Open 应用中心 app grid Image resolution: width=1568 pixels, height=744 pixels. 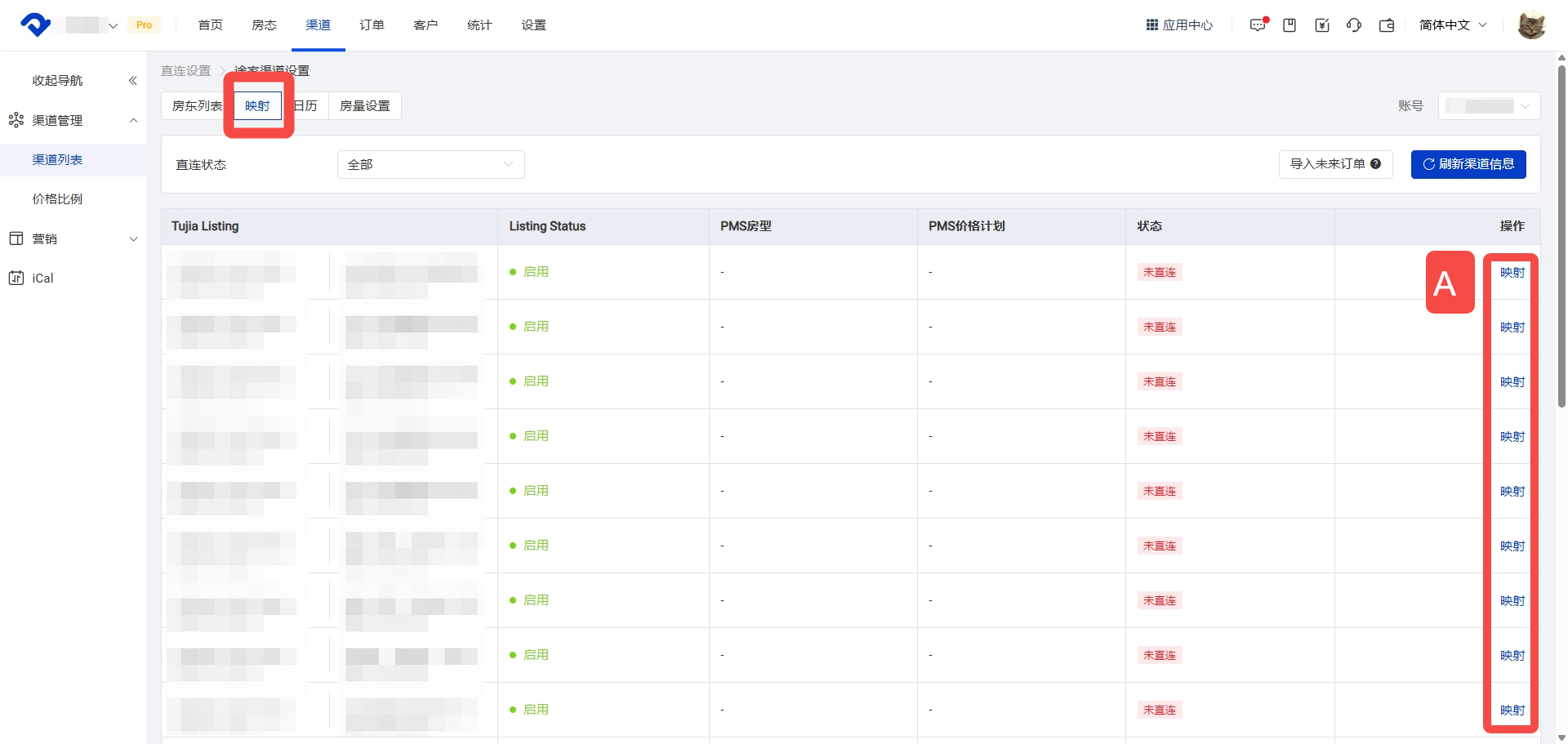(x=1179, y=25)
